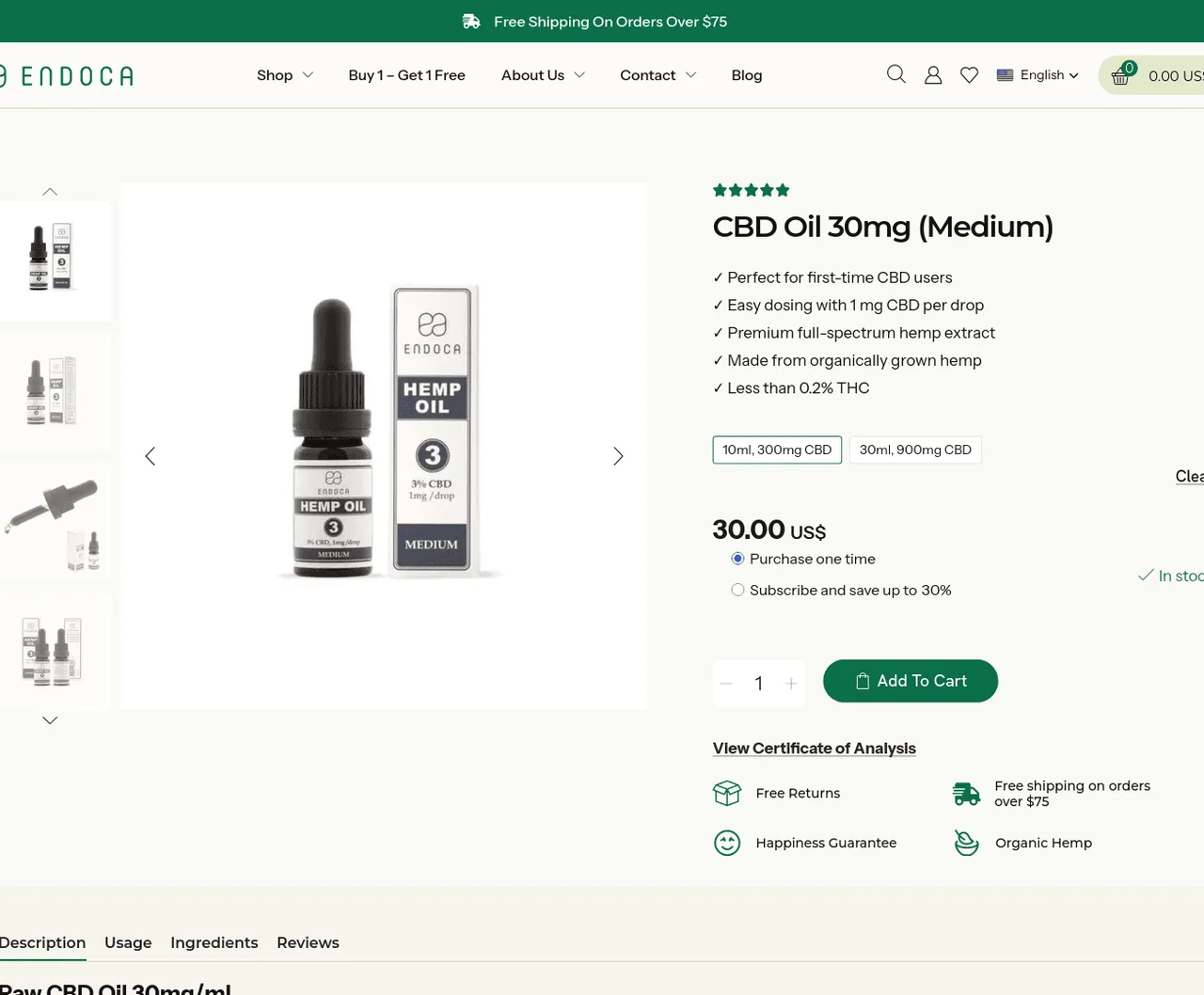Click the main hemp oil product image

384,446
